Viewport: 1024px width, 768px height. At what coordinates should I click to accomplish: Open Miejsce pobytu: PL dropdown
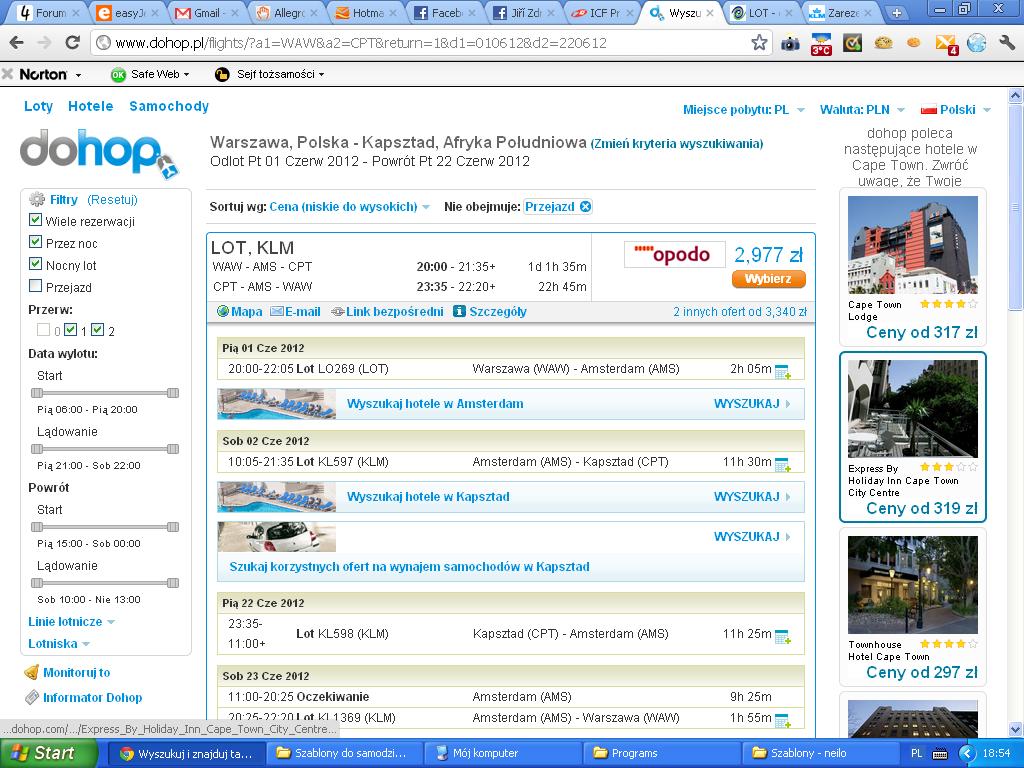pyautogui.click(x=743, y=110)
